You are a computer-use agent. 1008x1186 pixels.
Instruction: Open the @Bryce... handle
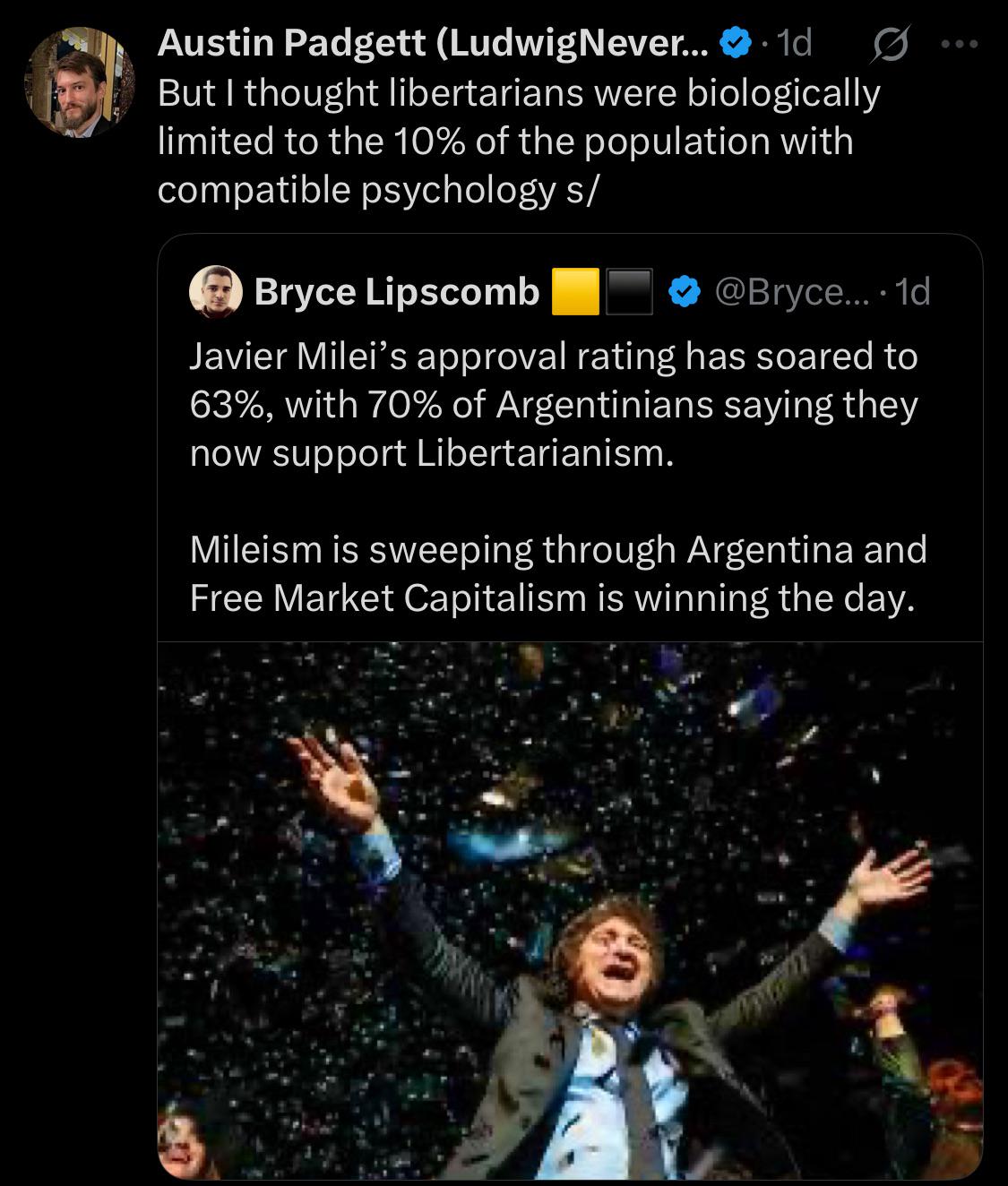790,291
